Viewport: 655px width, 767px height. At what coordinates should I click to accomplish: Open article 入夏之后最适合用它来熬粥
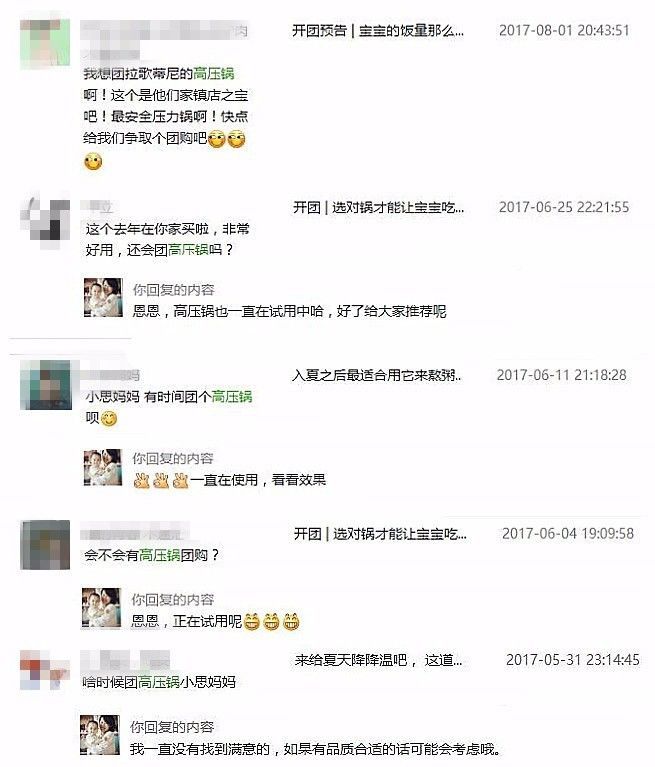pyautogui.click(x=376, y=375)
